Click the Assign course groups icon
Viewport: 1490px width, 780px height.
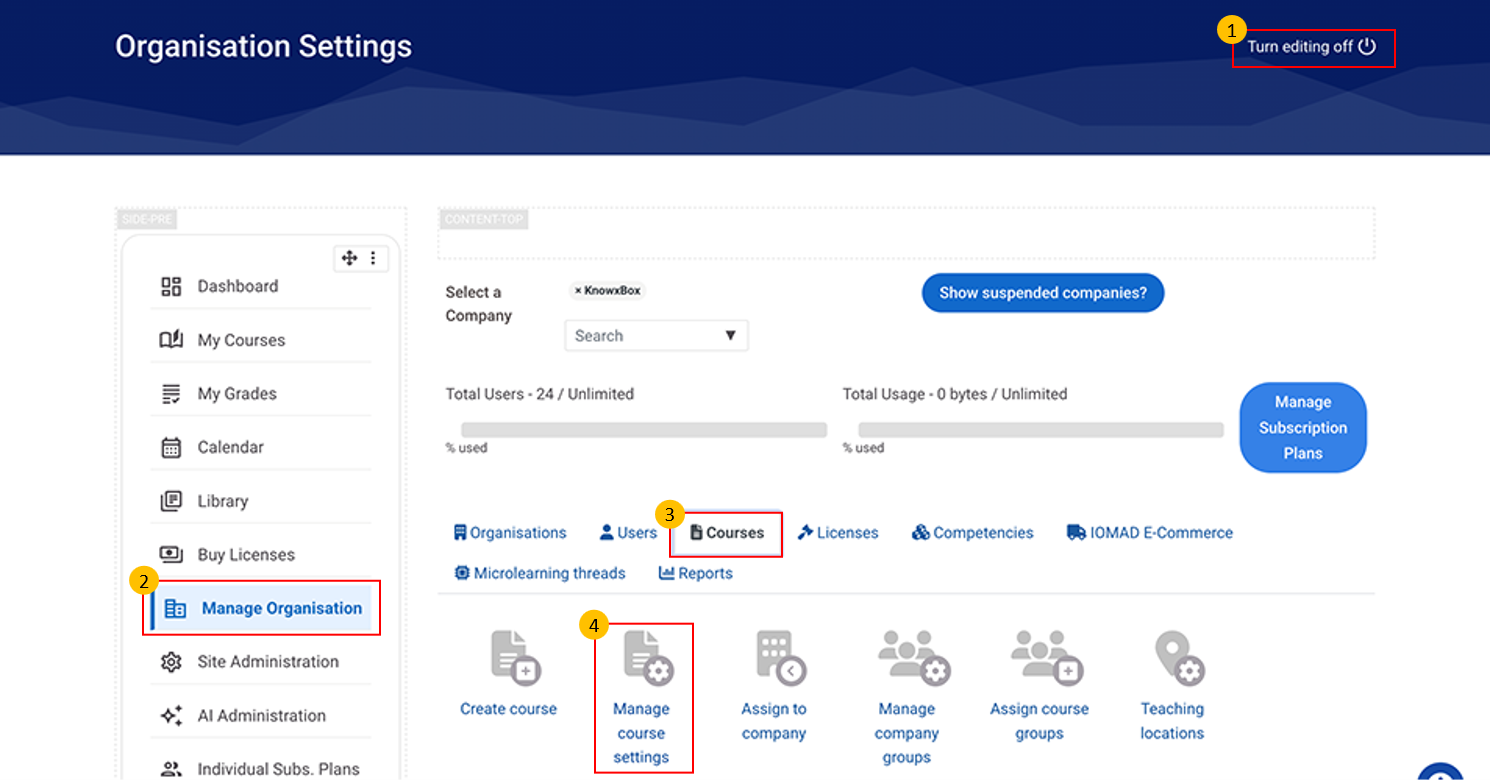coord(1047,658)
